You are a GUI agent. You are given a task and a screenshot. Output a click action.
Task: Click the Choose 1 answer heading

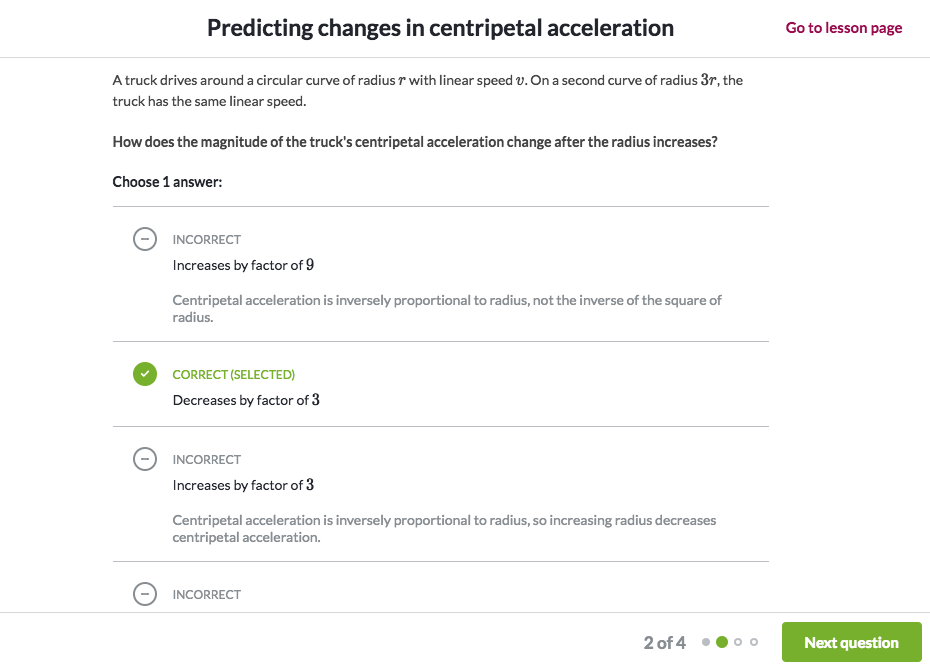(167, 182)
